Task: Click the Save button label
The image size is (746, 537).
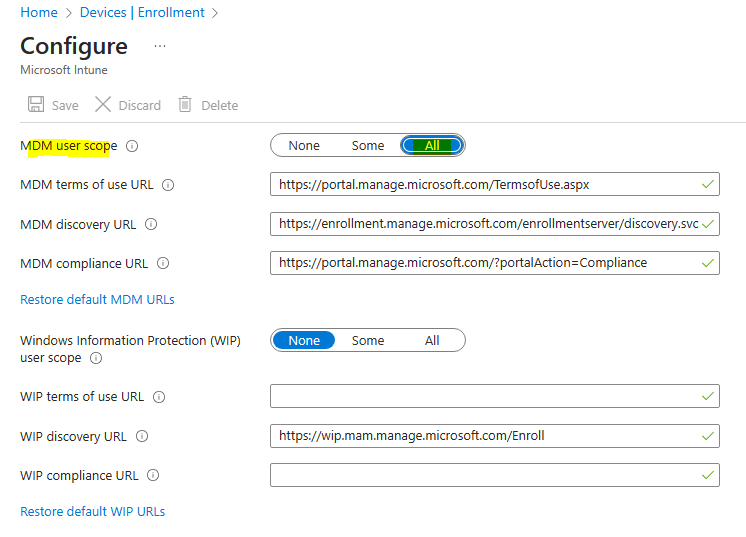Action: tap(65, 105)
